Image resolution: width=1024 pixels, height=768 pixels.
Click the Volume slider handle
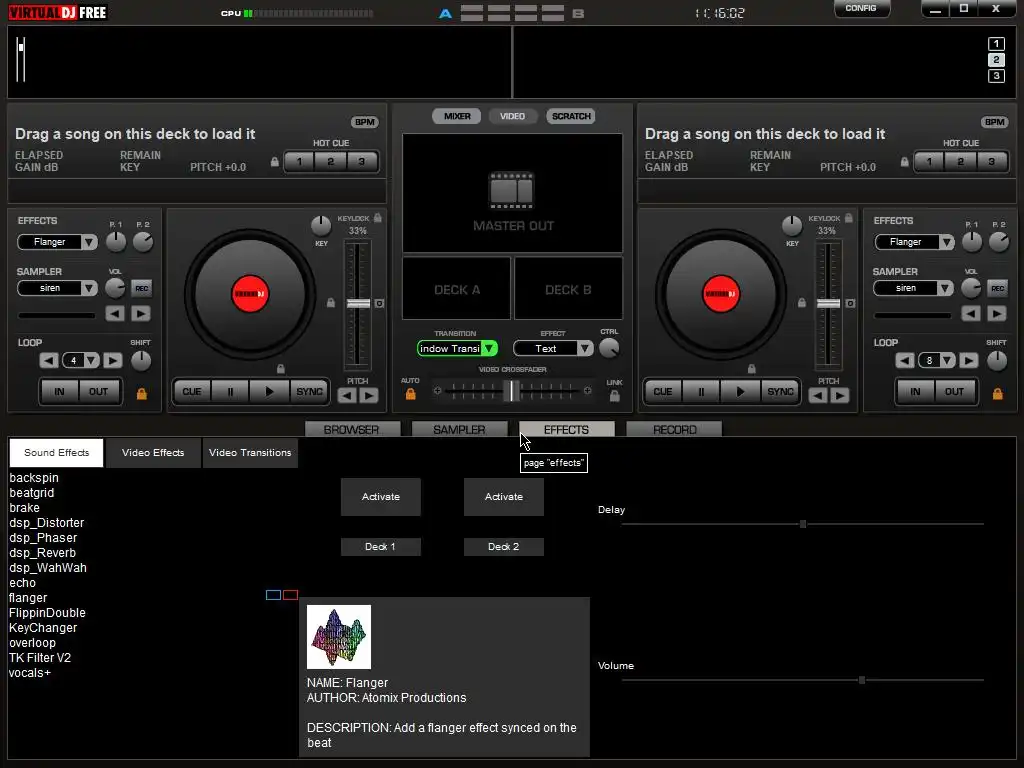coord(862,680)
